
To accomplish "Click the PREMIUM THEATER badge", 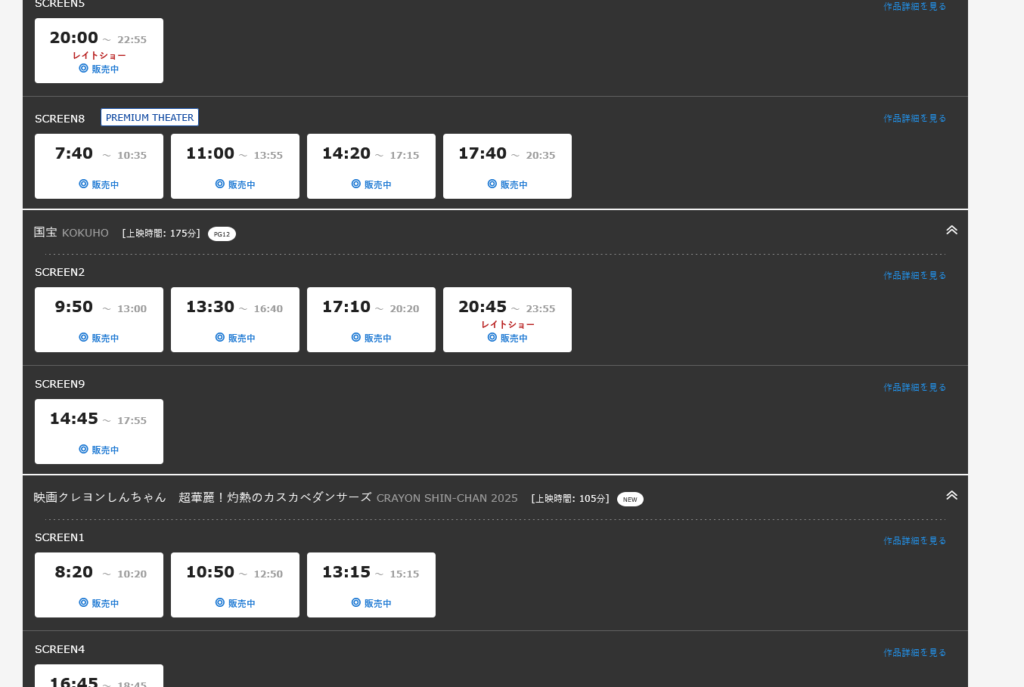I will click(x=150, y=117).
